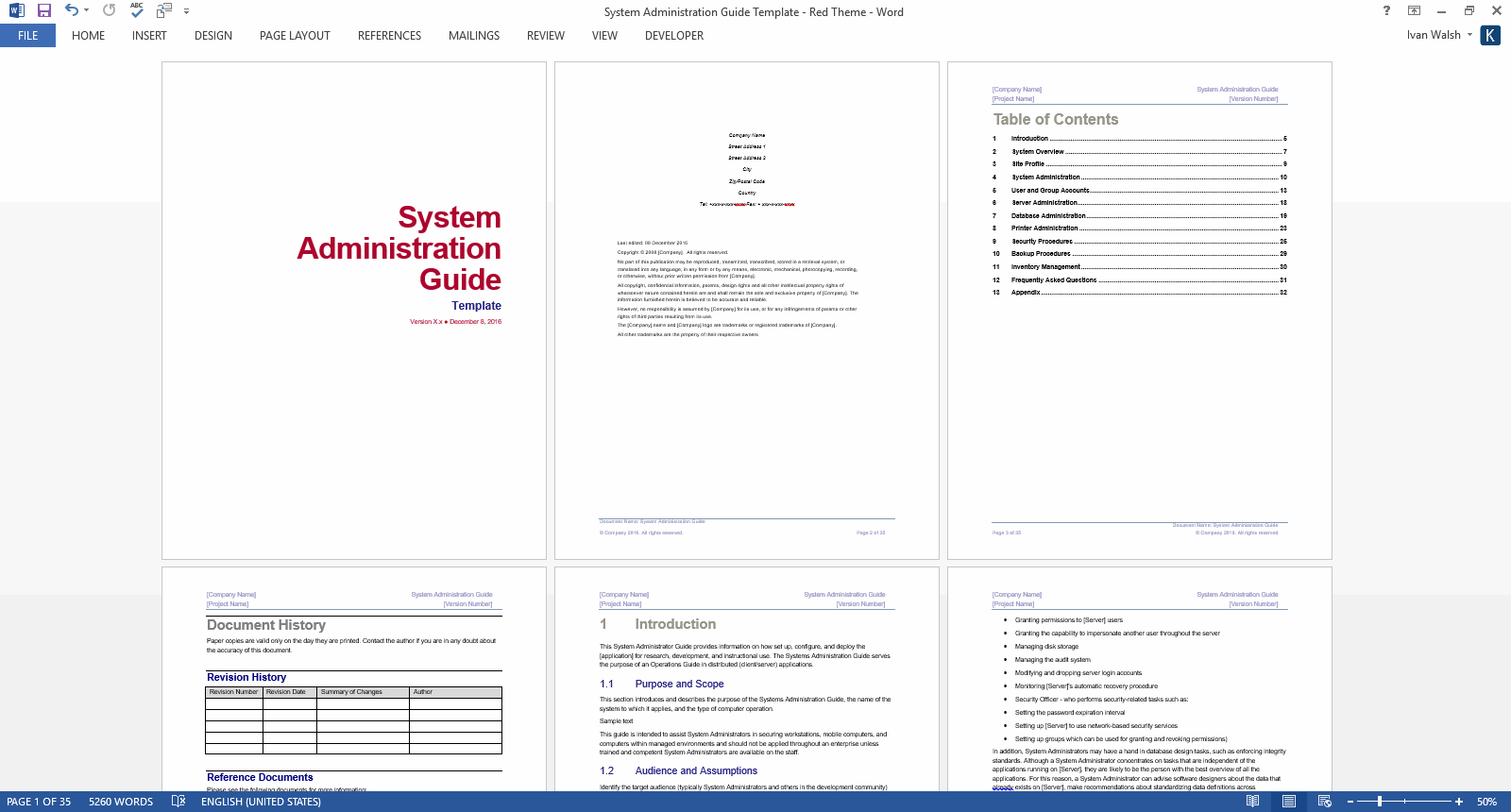Zoom out with the minus button
The width and height of the screenshot is (1511, 812).
coord(1350,802)
